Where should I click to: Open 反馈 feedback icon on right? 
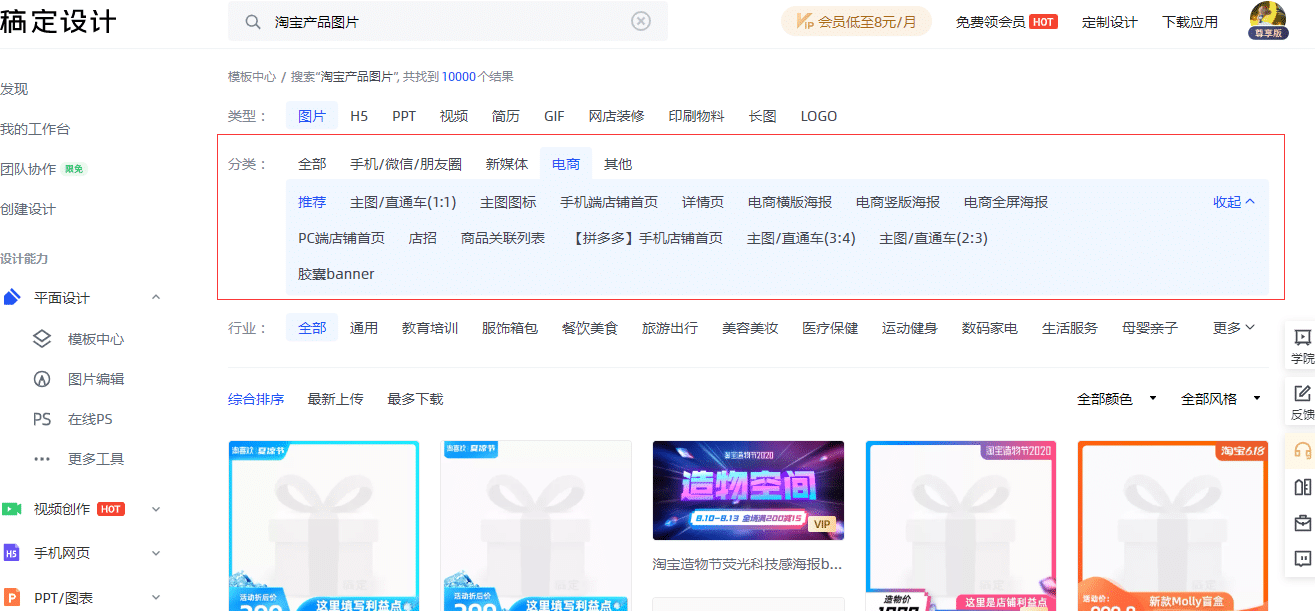click(1302, 402)
